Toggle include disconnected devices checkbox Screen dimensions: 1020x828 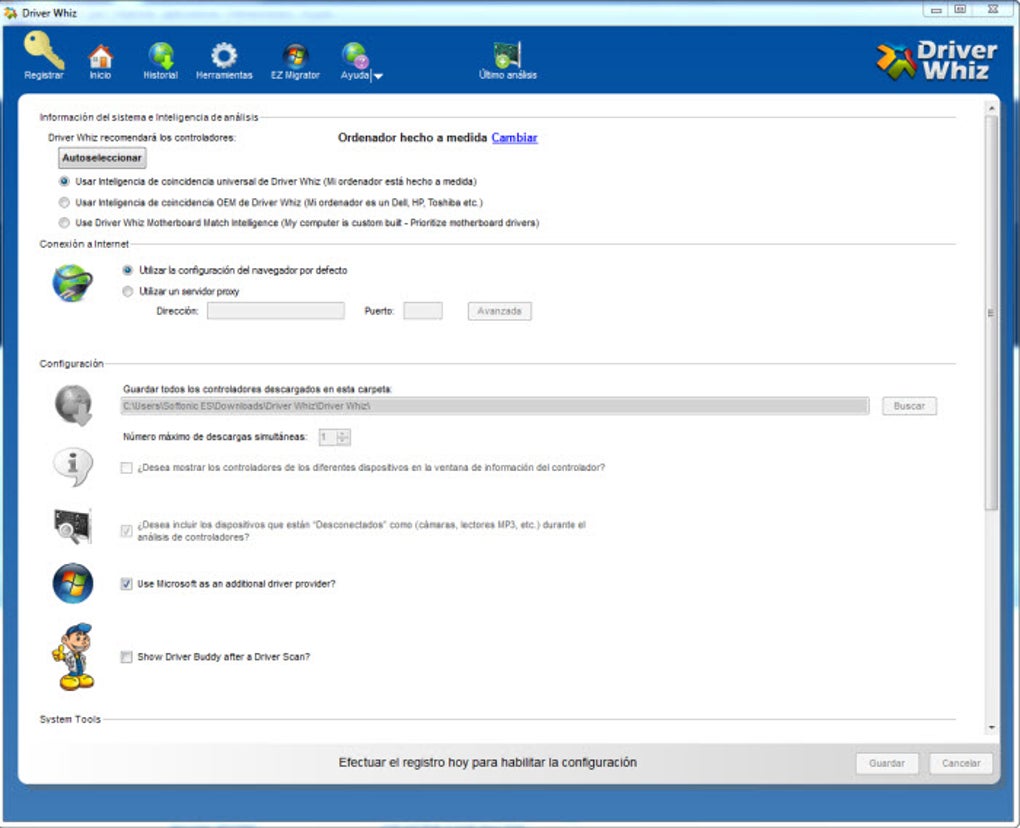126,531
